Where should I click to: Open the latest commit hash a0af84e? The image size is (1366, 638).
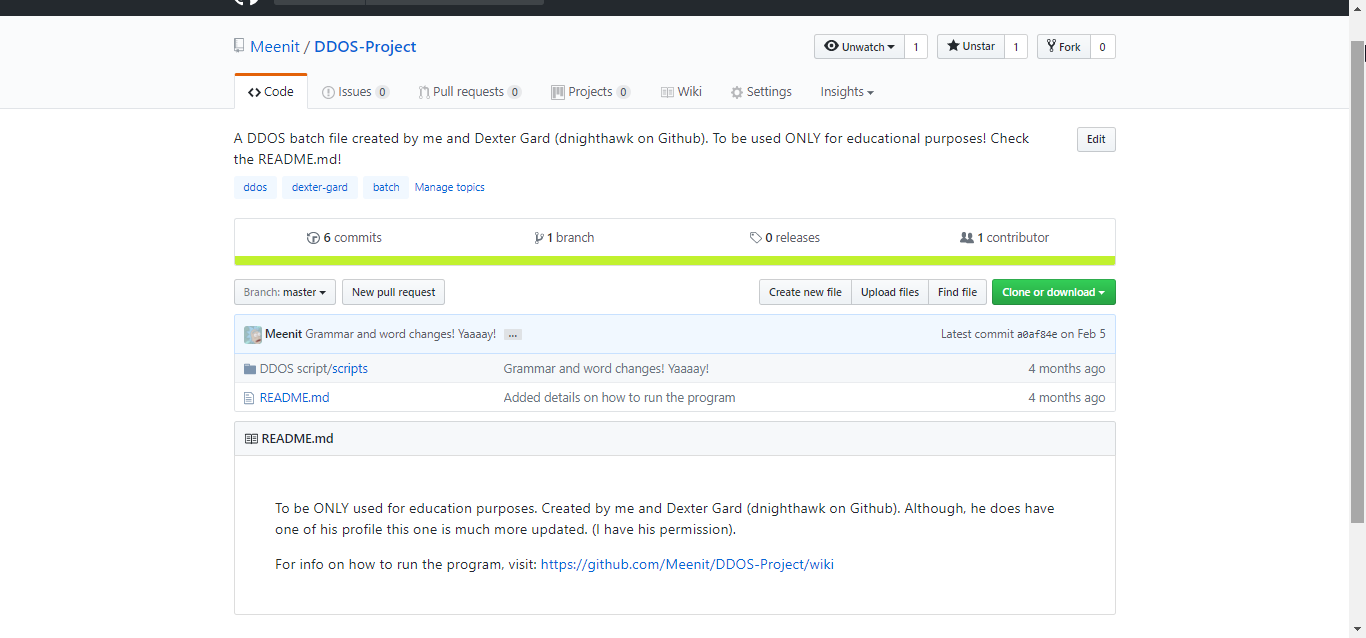coord(1037,334)
